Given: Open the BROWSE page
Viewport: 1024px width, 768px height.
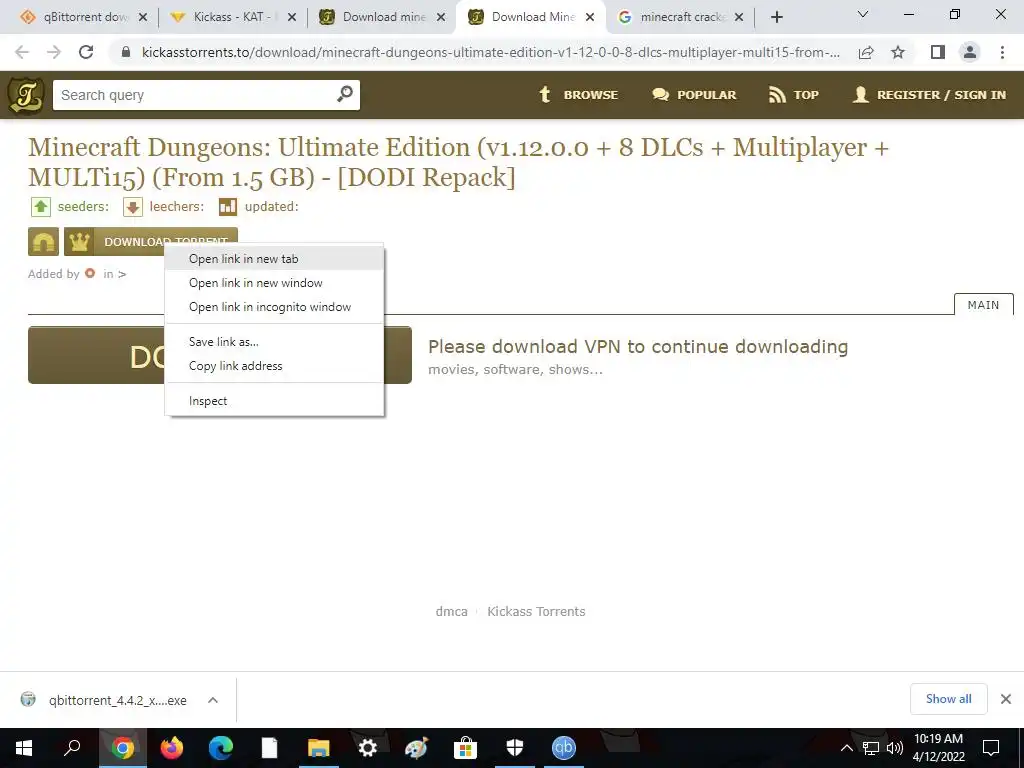Looking at the screenshot, I should (x=578, y=95).
